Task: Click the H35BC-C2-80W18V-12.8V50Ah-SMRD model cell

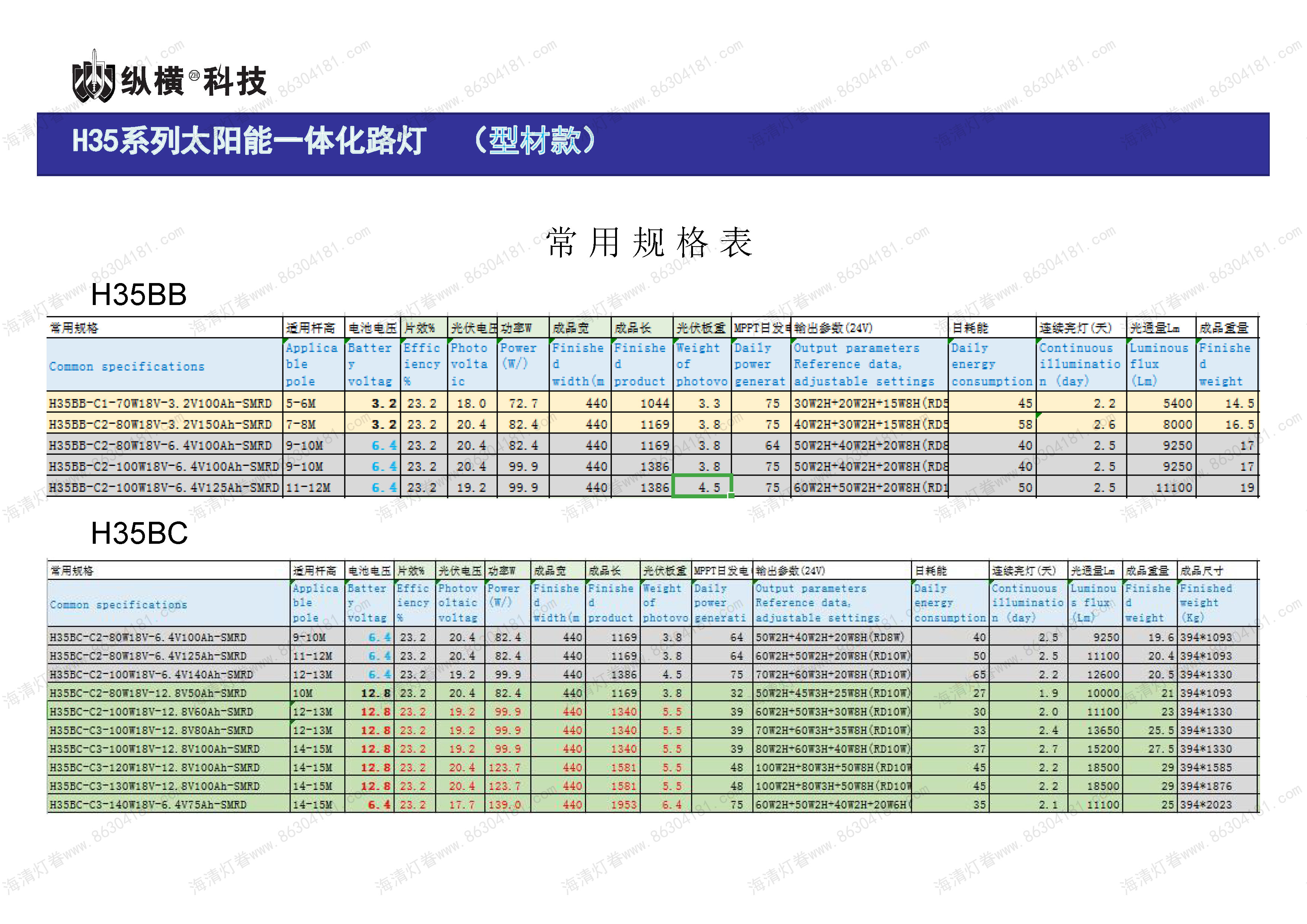Action: (x=148, y=693)
